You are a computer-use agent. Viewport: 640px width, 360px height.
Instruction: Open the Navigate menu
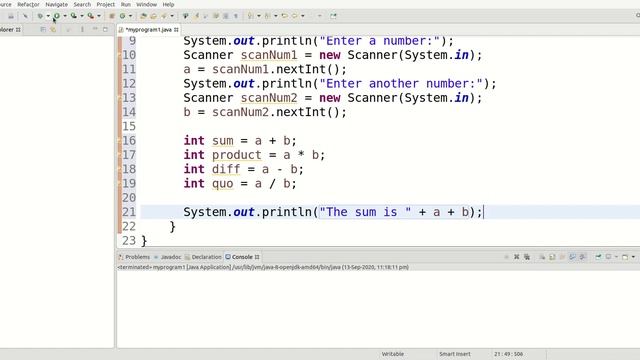pos(56,4)
